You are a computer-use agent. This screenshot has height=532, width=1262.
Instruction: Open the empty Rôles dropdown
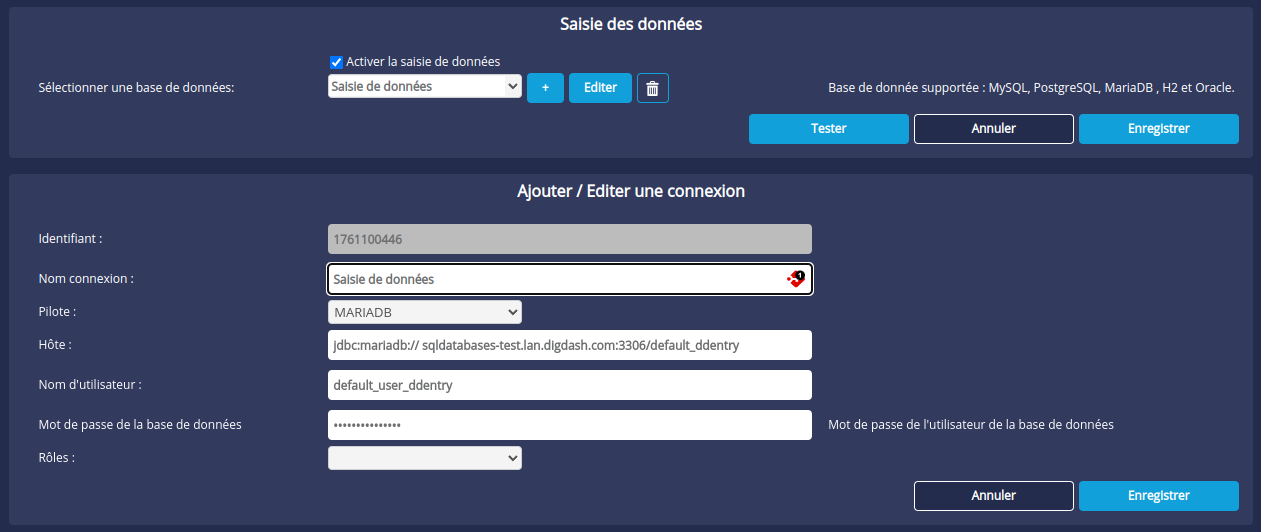pyautogui.click(x=424, y=458)
